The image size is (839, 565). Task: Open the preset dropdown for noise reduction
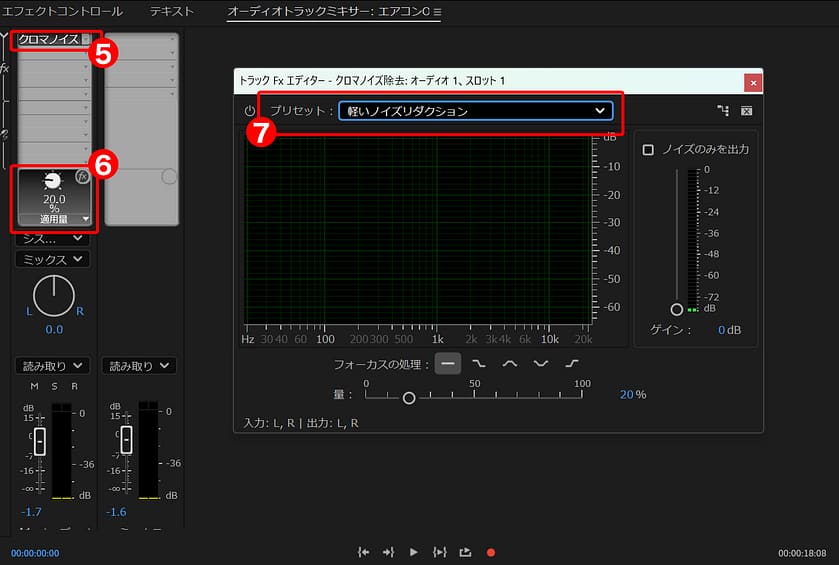pyautogui.click(x=474, y=111)
